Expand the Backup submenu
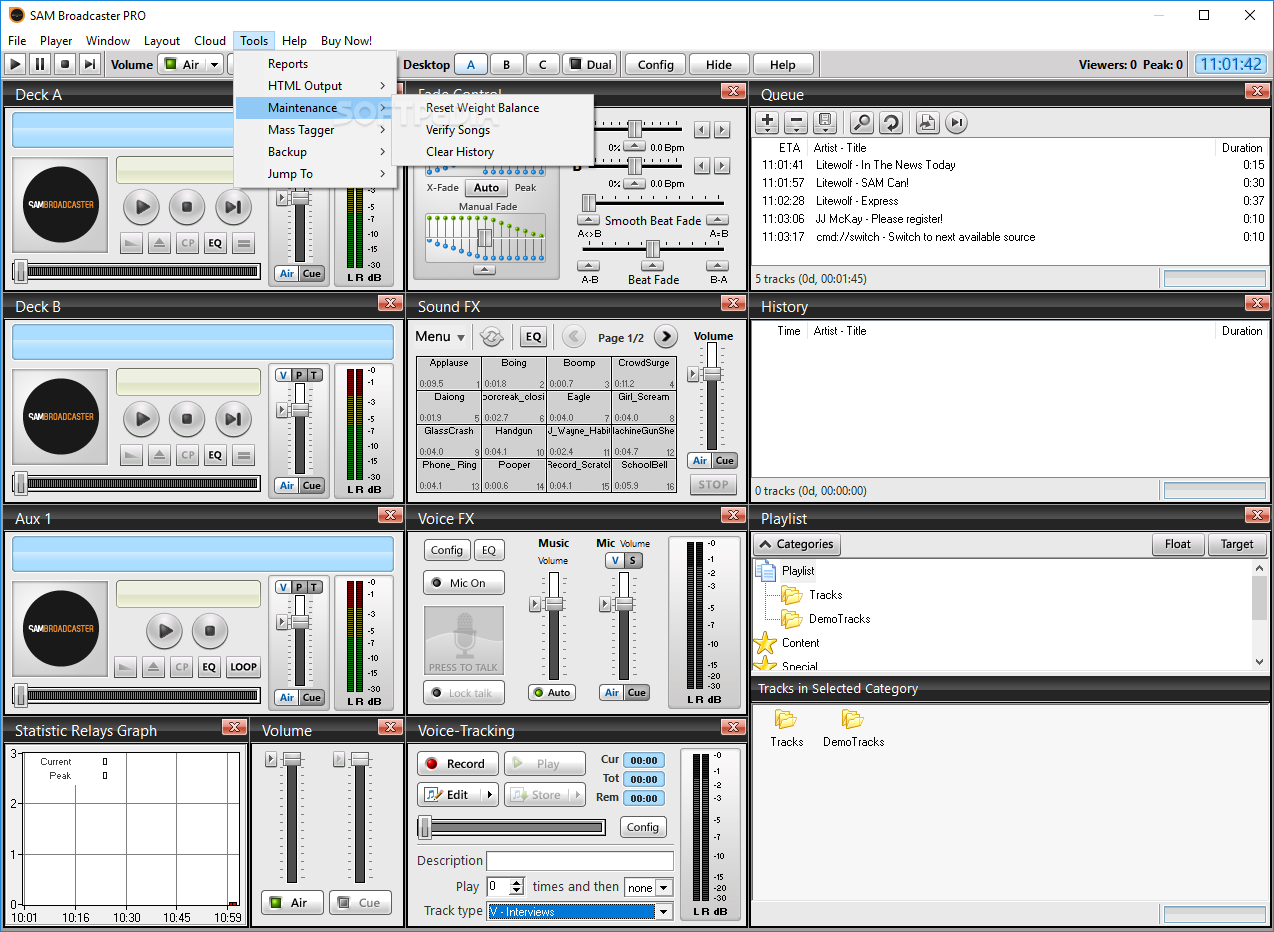The width and height of the screenshot is (1274, 932). pyautogui.click(x=316, y=152)
